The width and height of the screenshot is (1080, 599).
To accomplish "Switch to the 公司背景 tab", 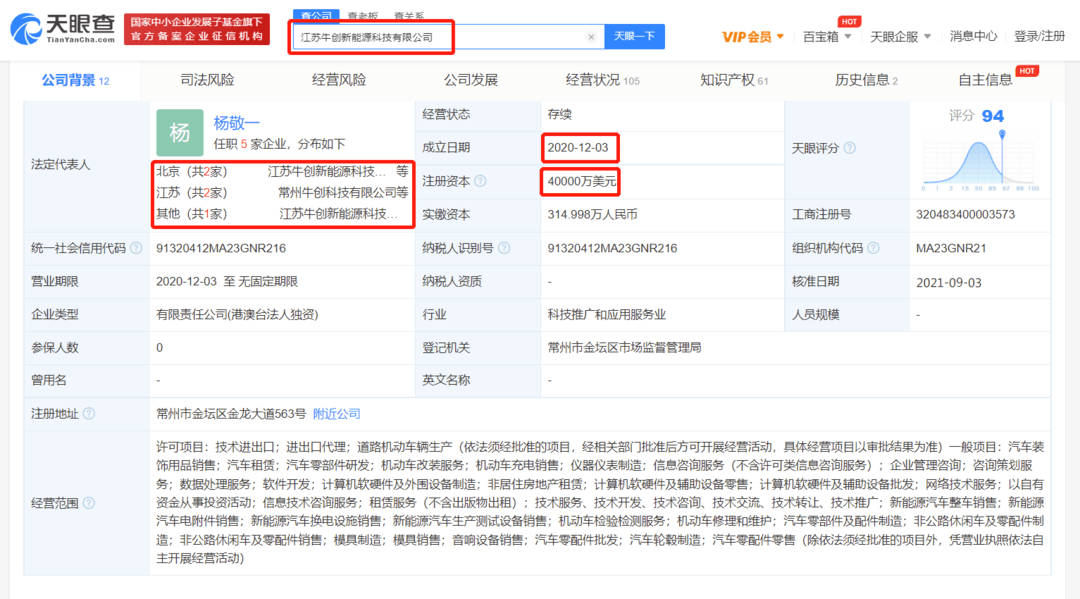I will (x=75, y=81).
